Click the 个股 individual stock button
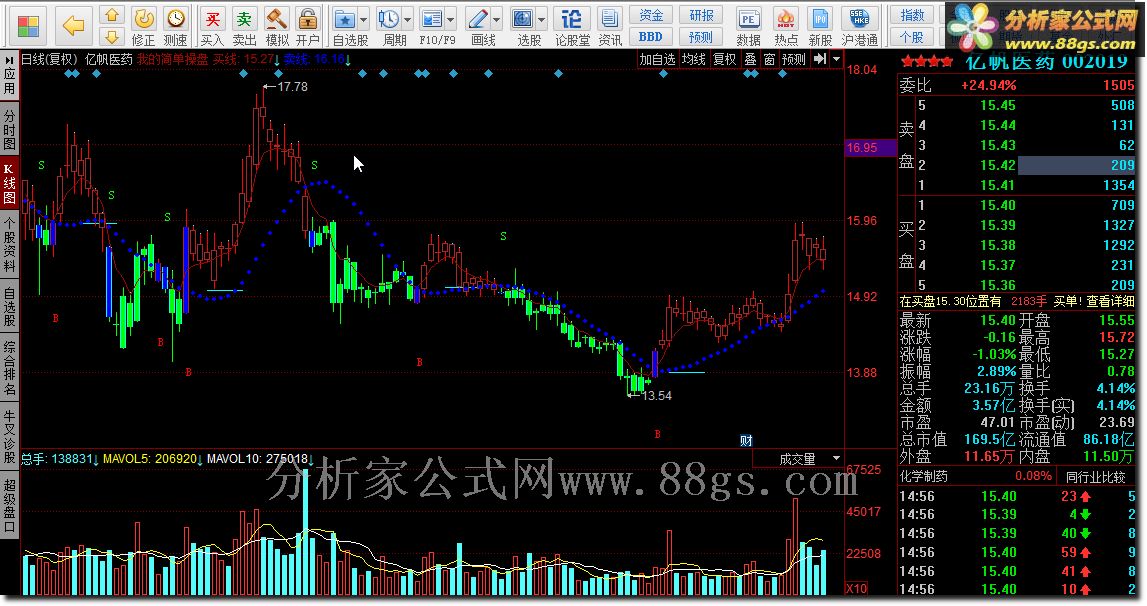1147x606 pixels. click(x=911, y=37)
